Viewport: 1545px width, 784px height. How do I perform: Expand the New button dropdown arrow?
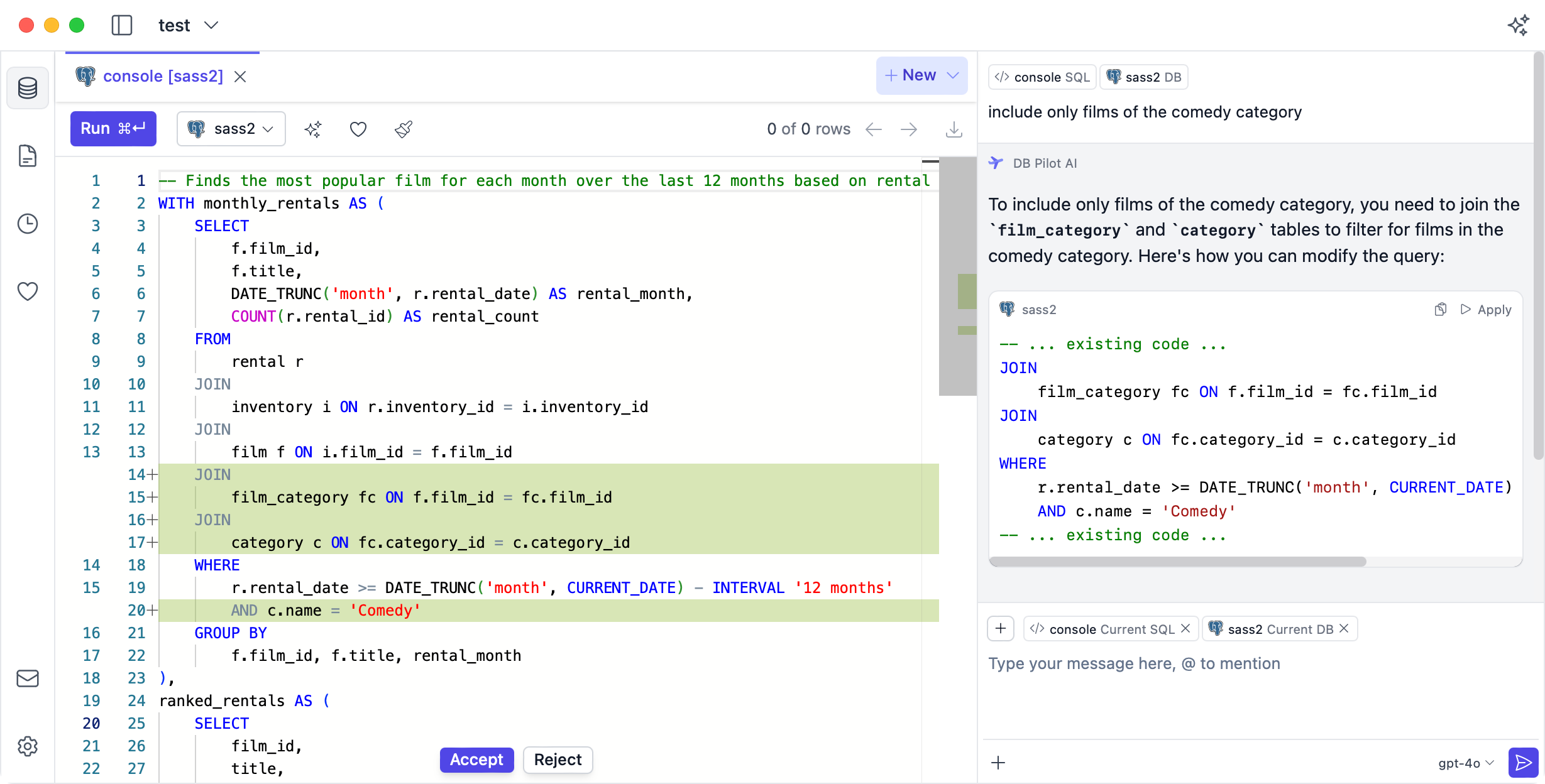(x=954, y=75)
